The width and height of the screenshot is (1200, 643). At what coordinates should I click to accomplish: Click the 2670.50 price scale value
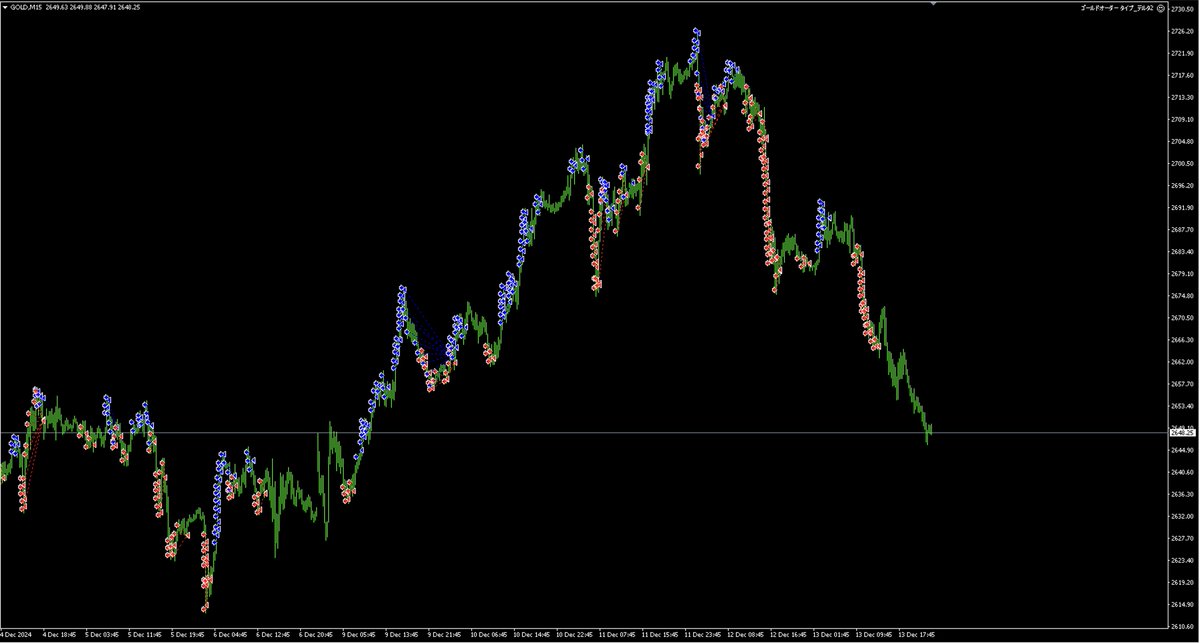(1180, 318)
